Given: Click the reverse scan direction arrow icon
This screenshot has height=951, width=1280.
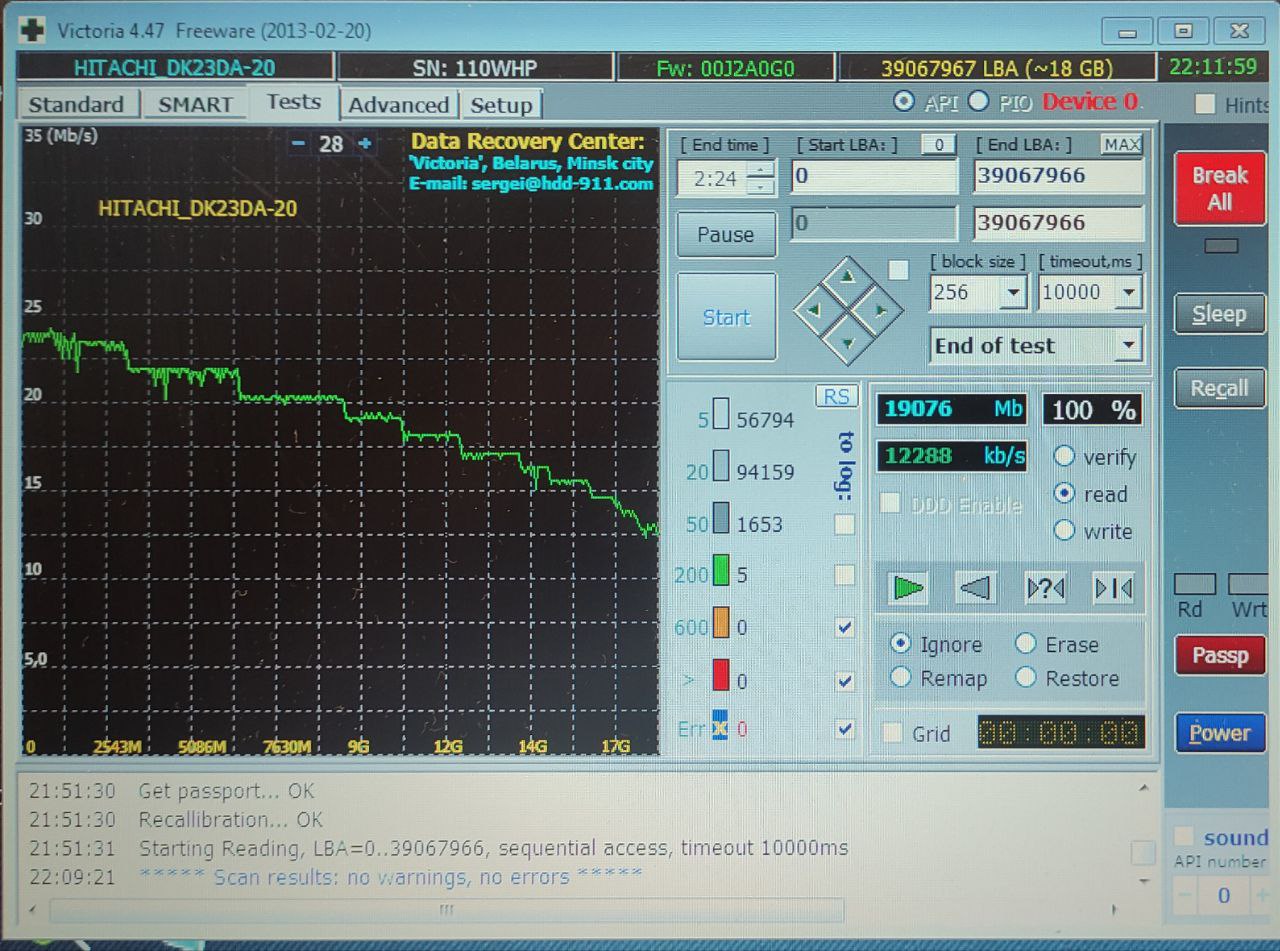Looking at the screenshot, I should point(976,588).
